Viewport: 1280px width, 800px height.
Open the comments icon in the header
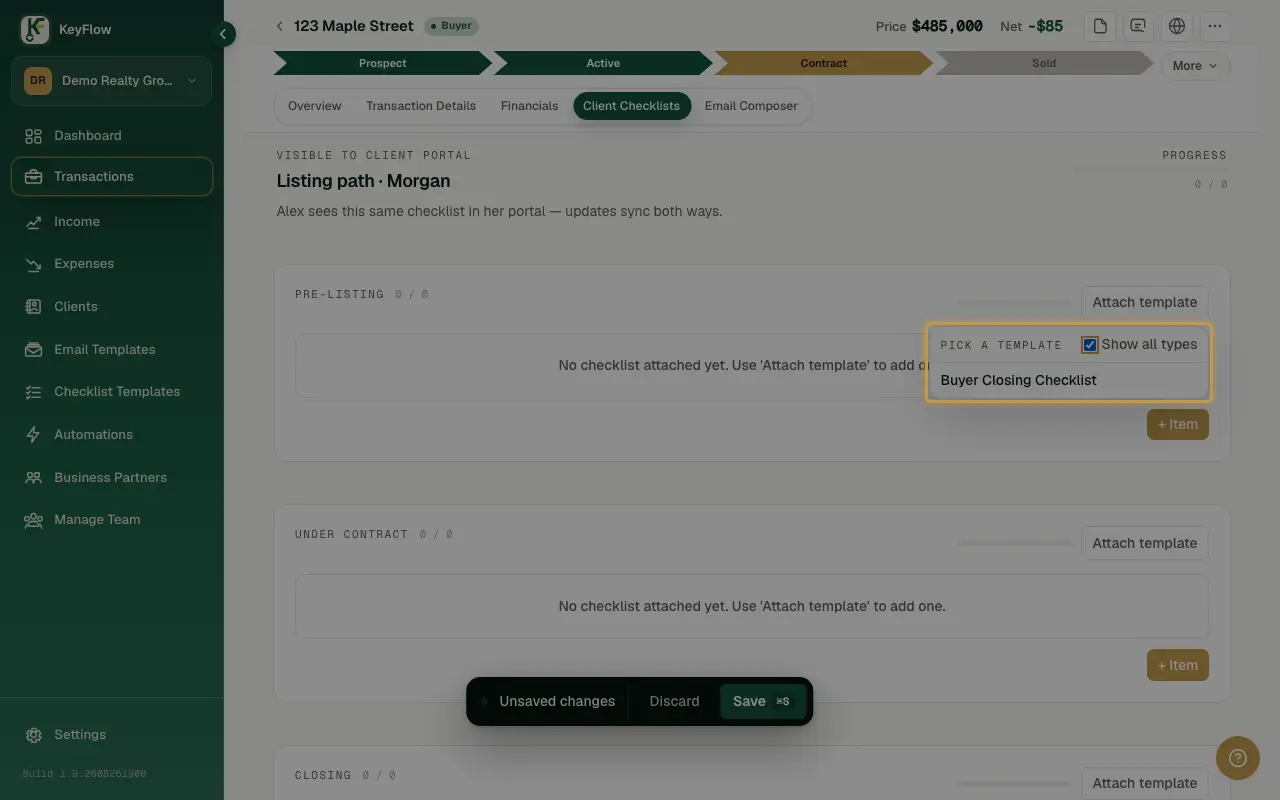[x=1138, y=26]
